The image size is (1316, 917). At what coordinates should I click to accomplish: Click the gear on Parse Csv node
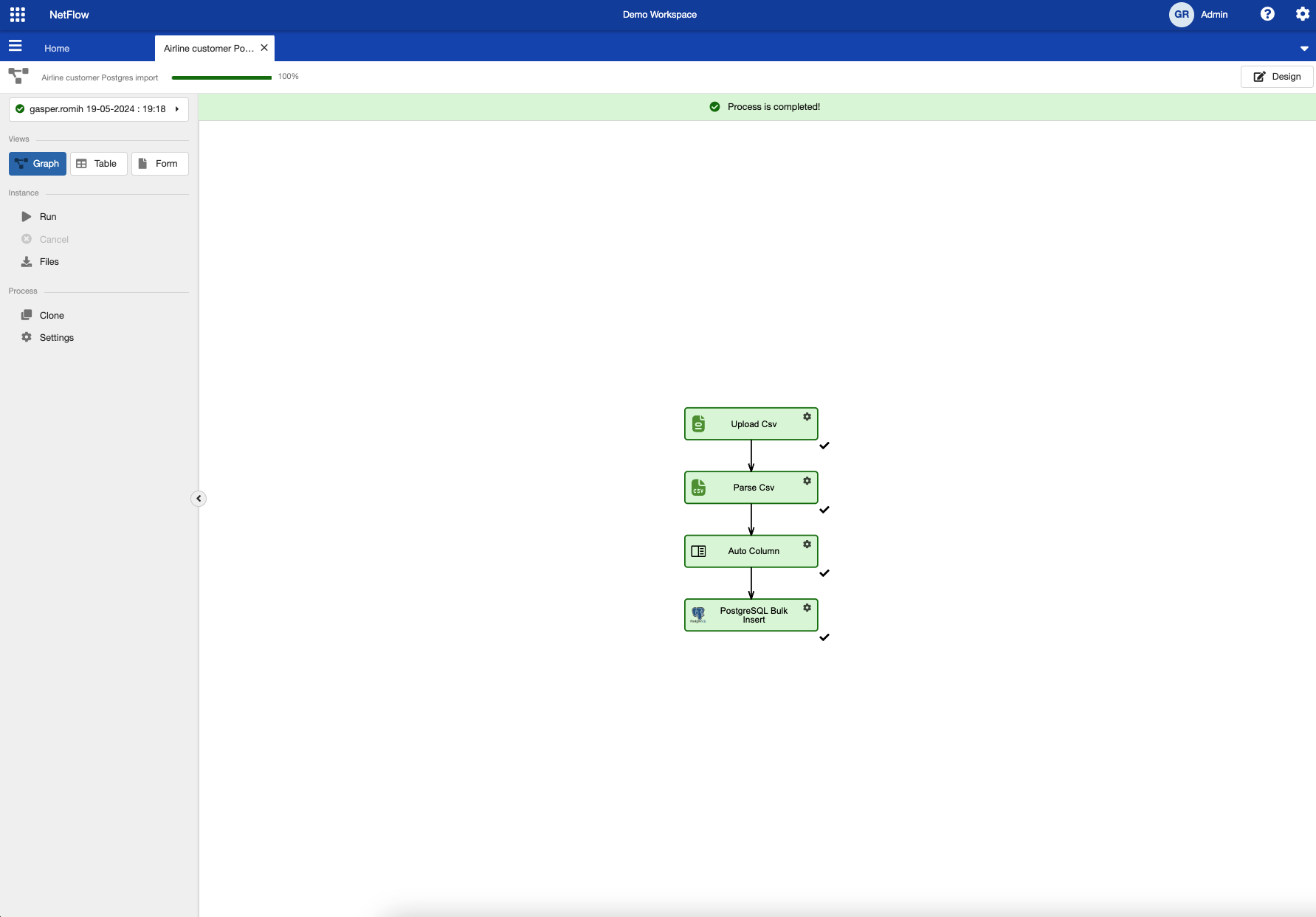tap(807, 481)
